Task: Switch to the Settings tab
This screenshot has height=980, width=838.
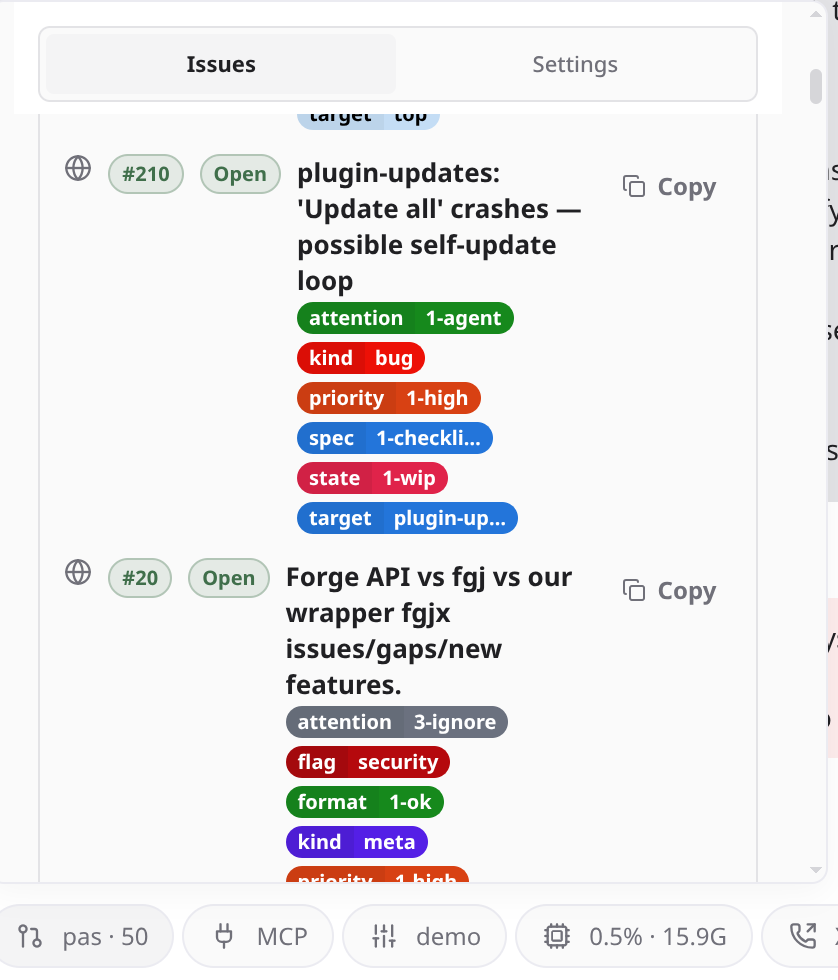Action: click(x=575, y=64)
